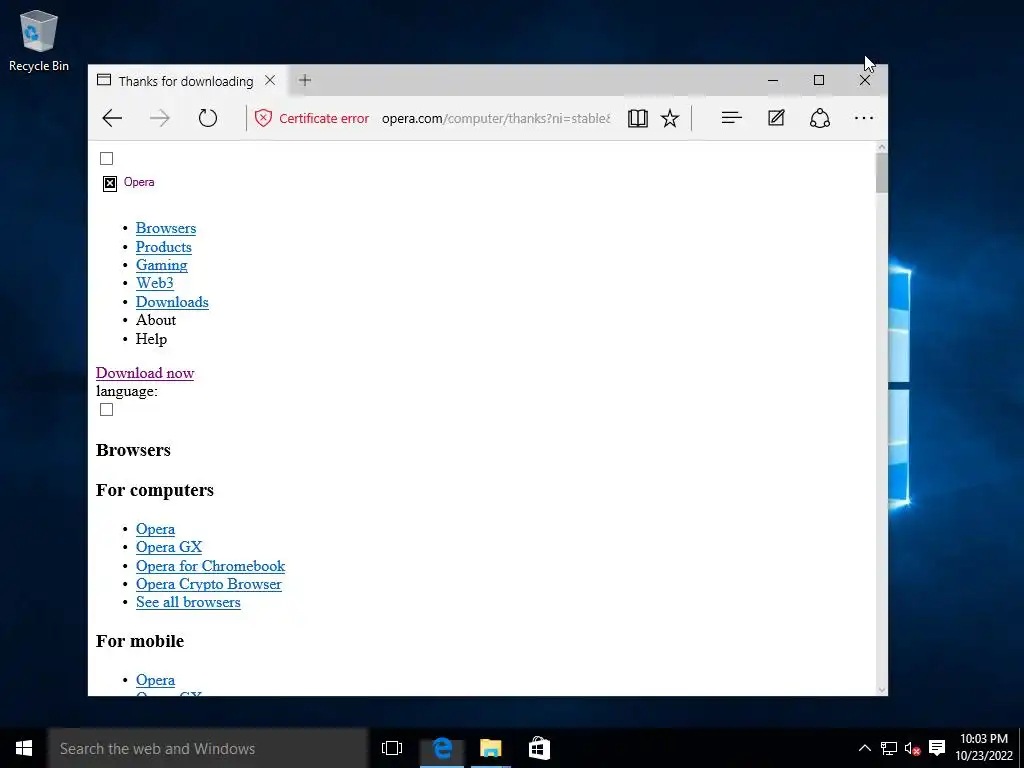Open the Opera Crypto Browser link

click(x=208, y=584)
